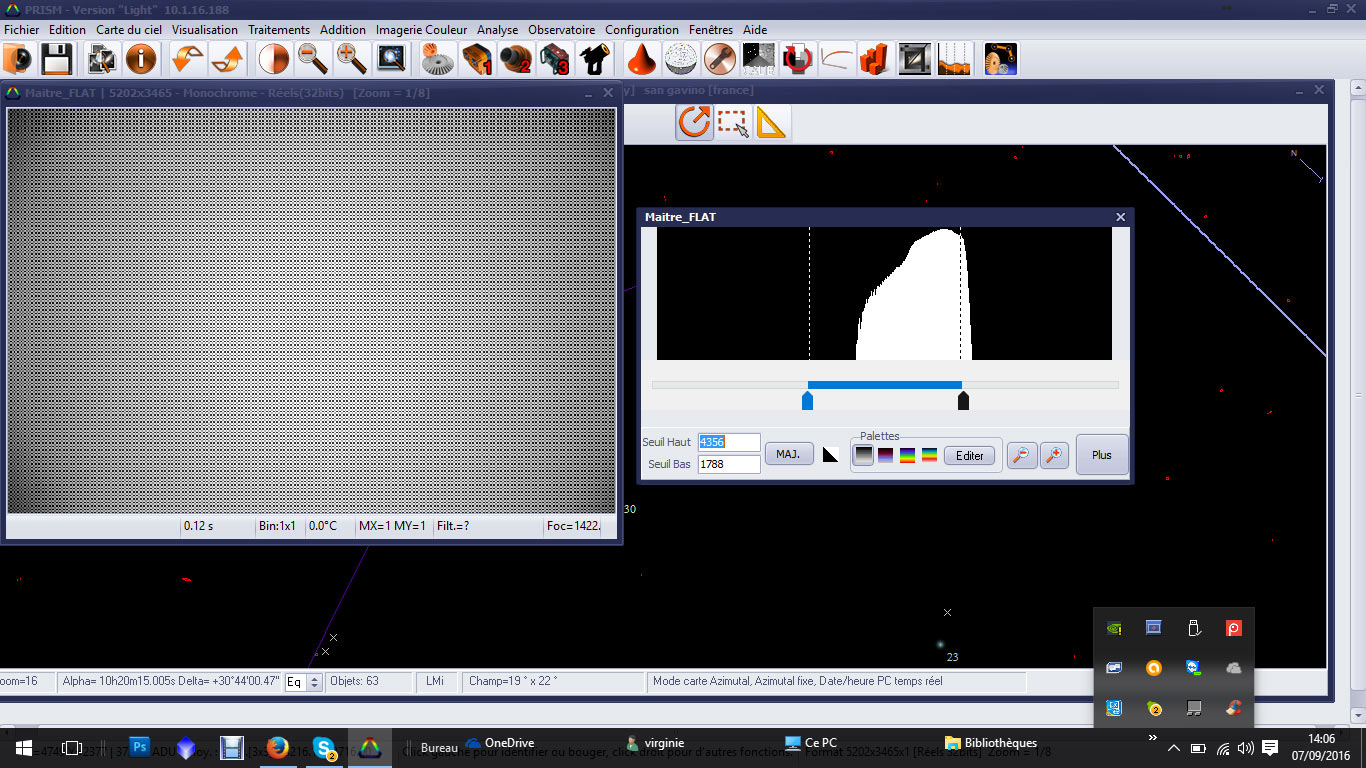Click the Editer palette button

[969, 456]
